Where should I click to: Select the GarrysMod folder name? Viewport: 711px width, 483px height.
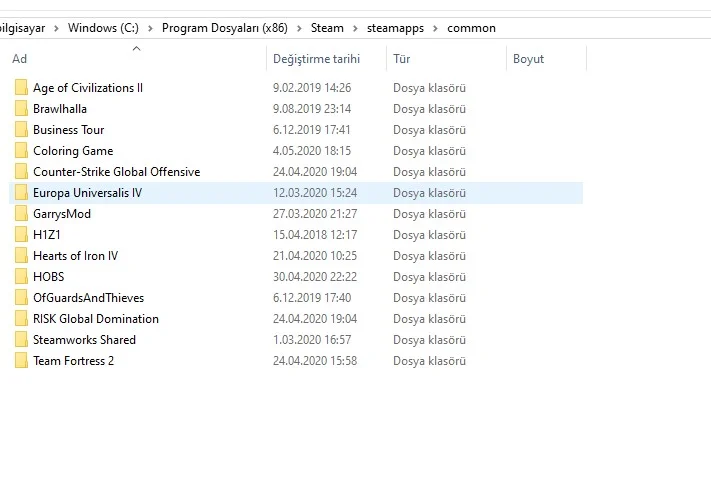click(62, 214)
